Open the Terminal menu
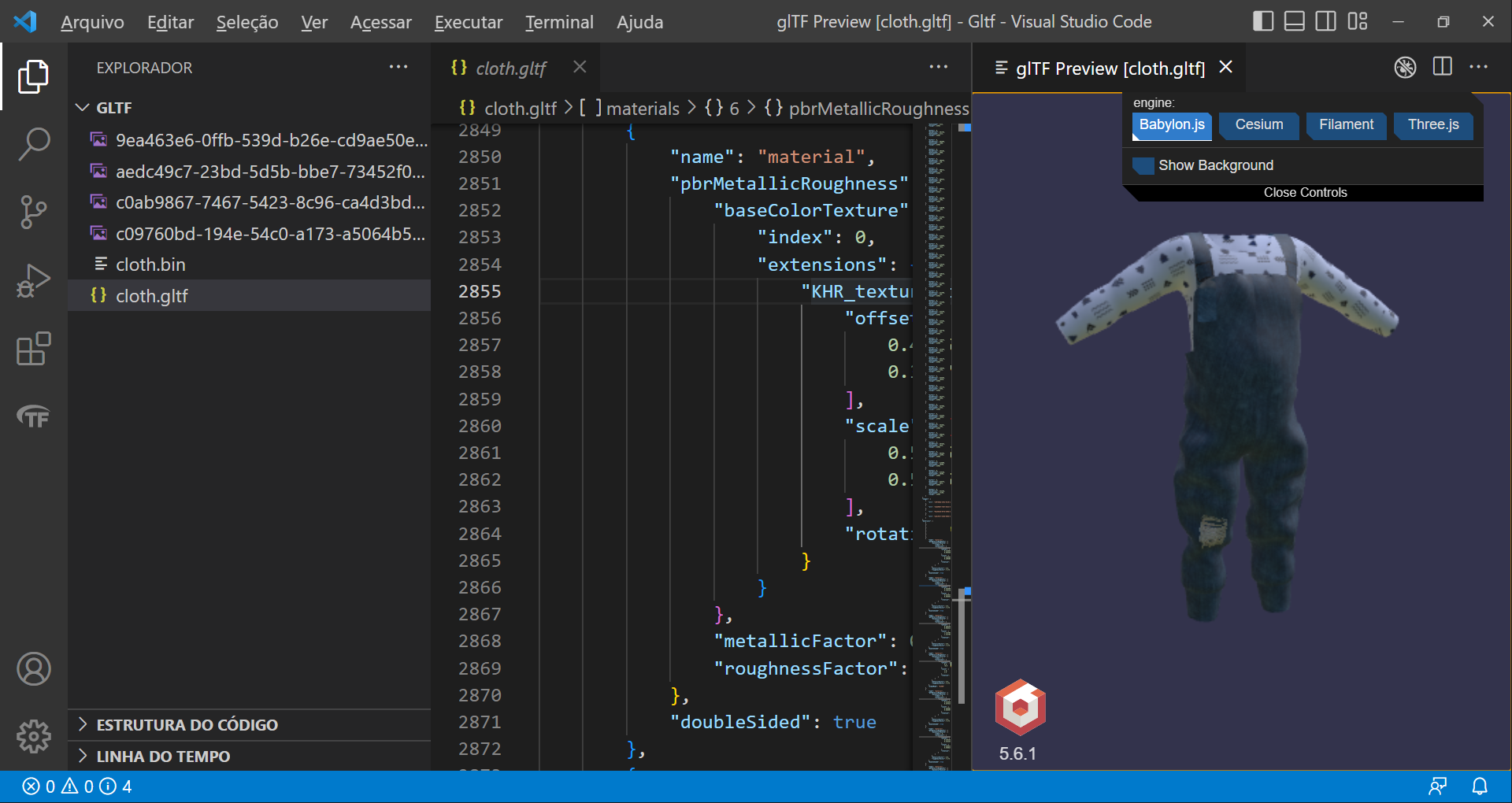 tap(559, 22)
